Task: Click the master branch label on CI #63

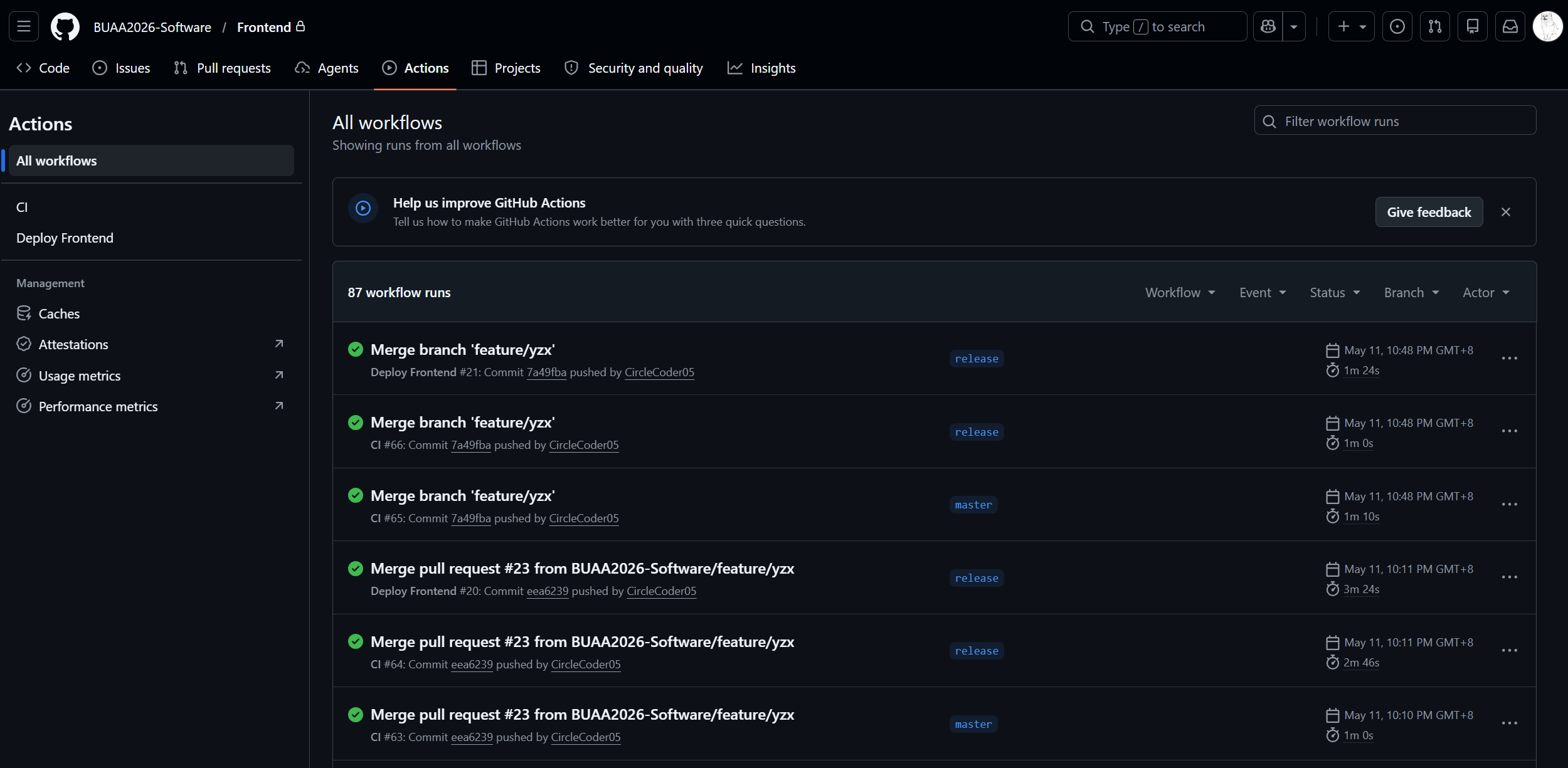Action: click(973, 724)
